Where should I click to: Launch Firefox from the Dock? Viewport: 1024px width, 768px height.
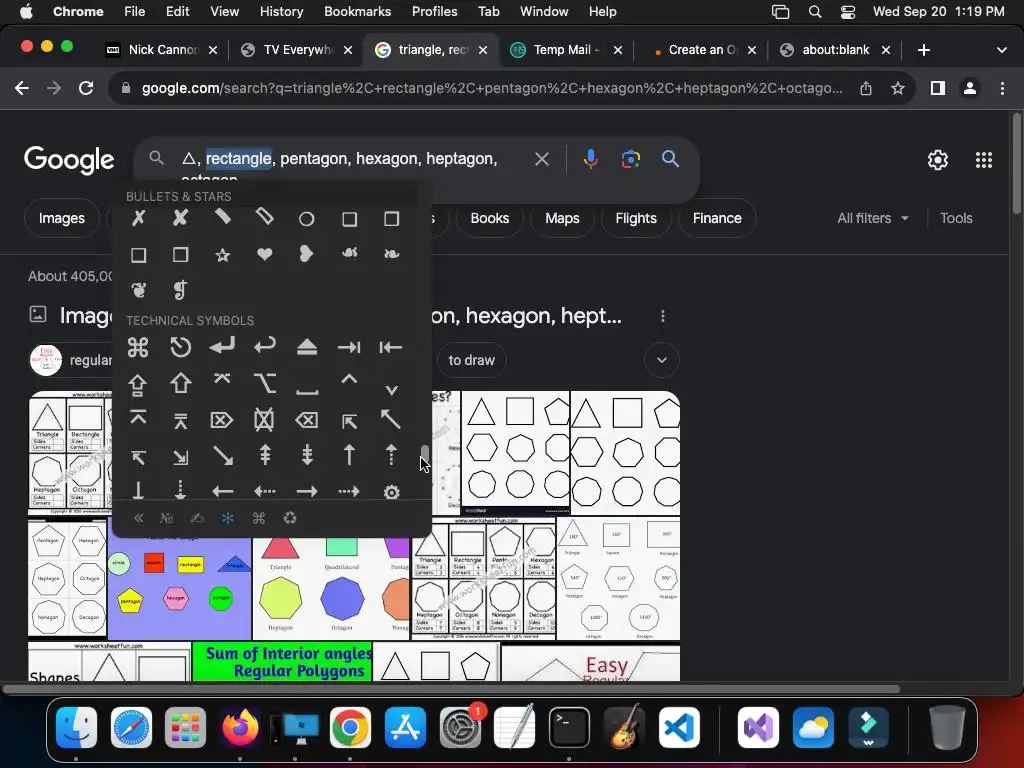240,728
